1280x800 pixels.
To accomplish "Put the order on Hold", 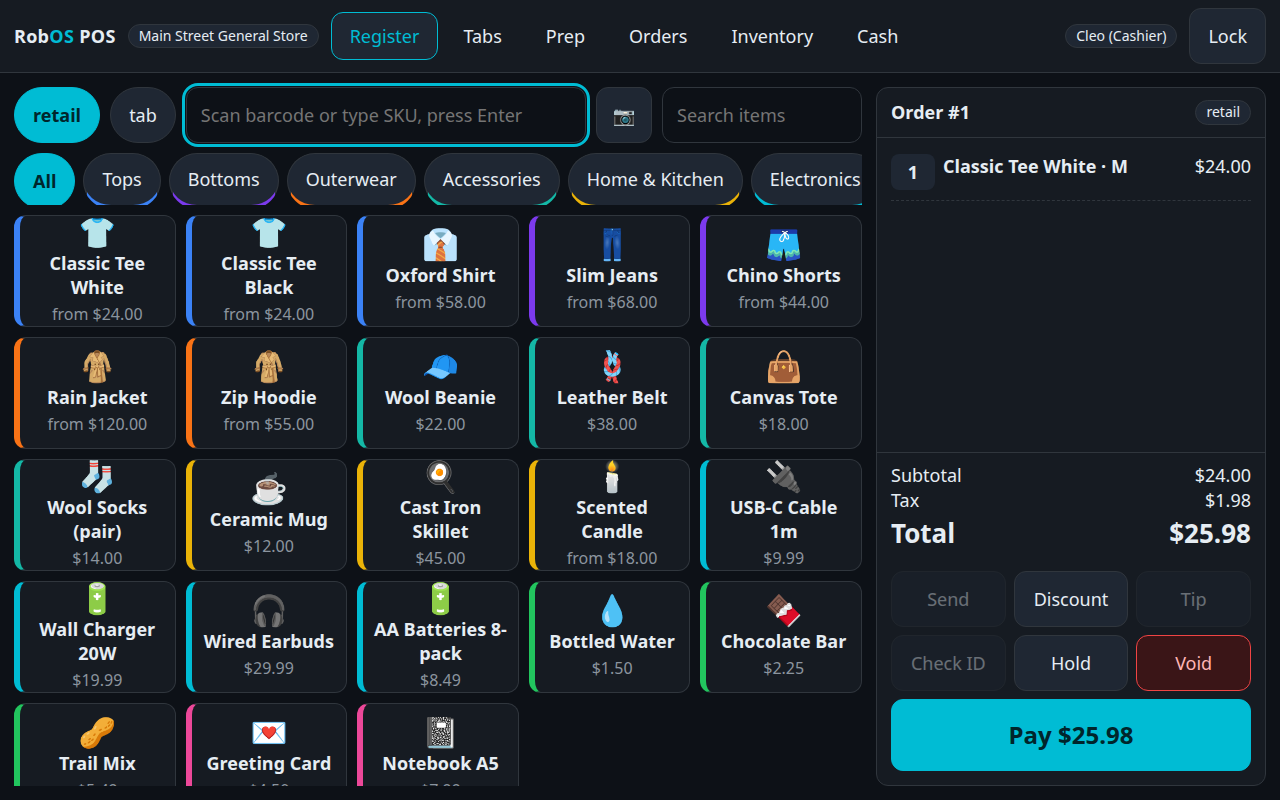I will (x=1071, y=663).
